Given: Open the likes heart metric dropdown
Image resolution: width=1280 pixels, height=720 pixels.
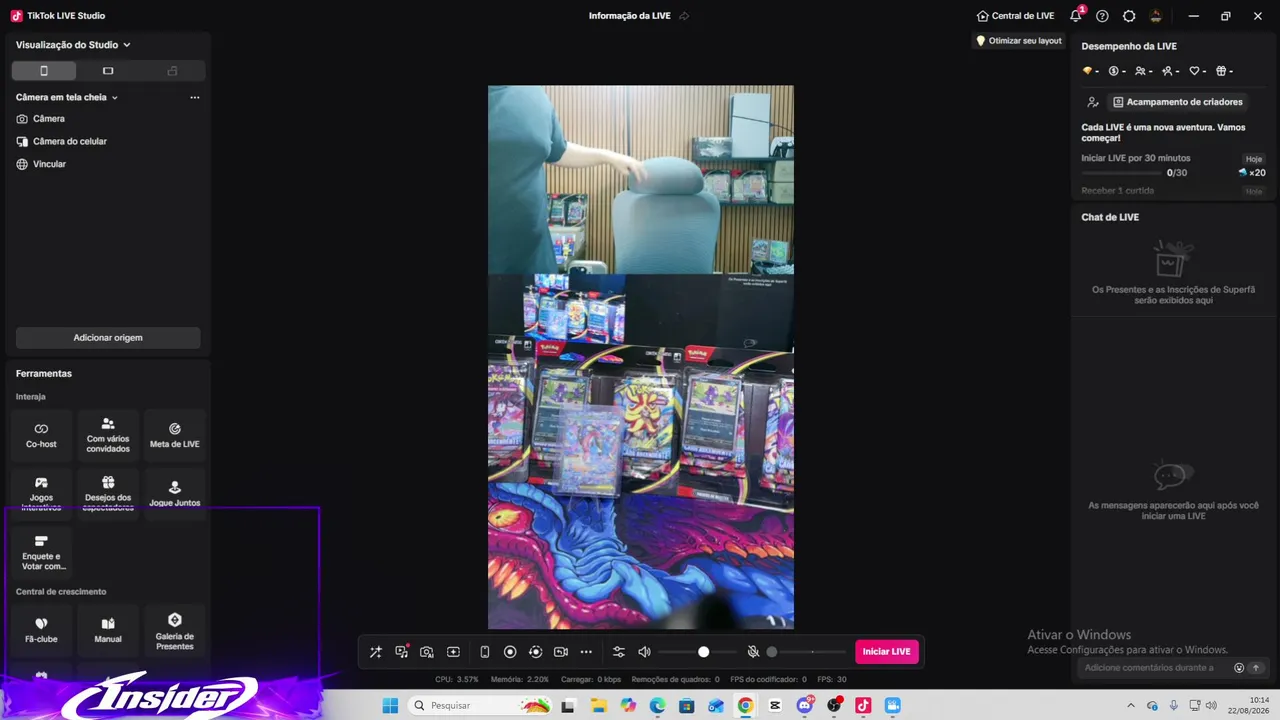Looking at the screenshot, I should [x=1198, y=71].
